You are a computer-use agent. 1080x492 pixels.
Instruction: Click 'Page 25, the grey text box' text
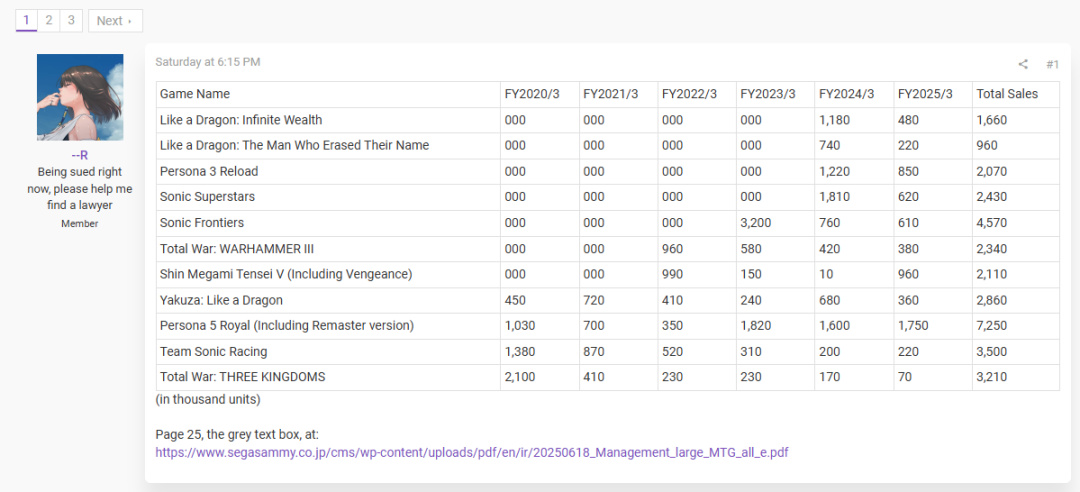pos(235,435)
